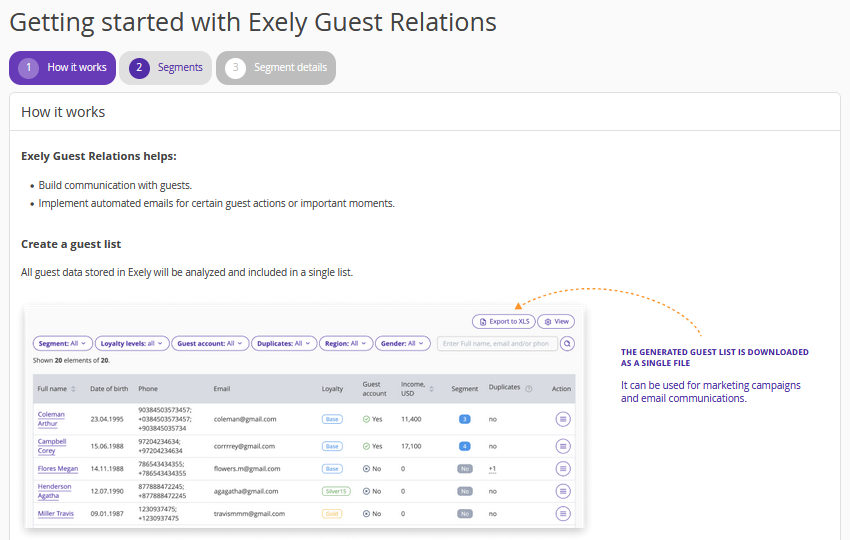850x540 pixels.
Task: Open the action menu icon for Henderson Agatha
Action: click(563, 491)
